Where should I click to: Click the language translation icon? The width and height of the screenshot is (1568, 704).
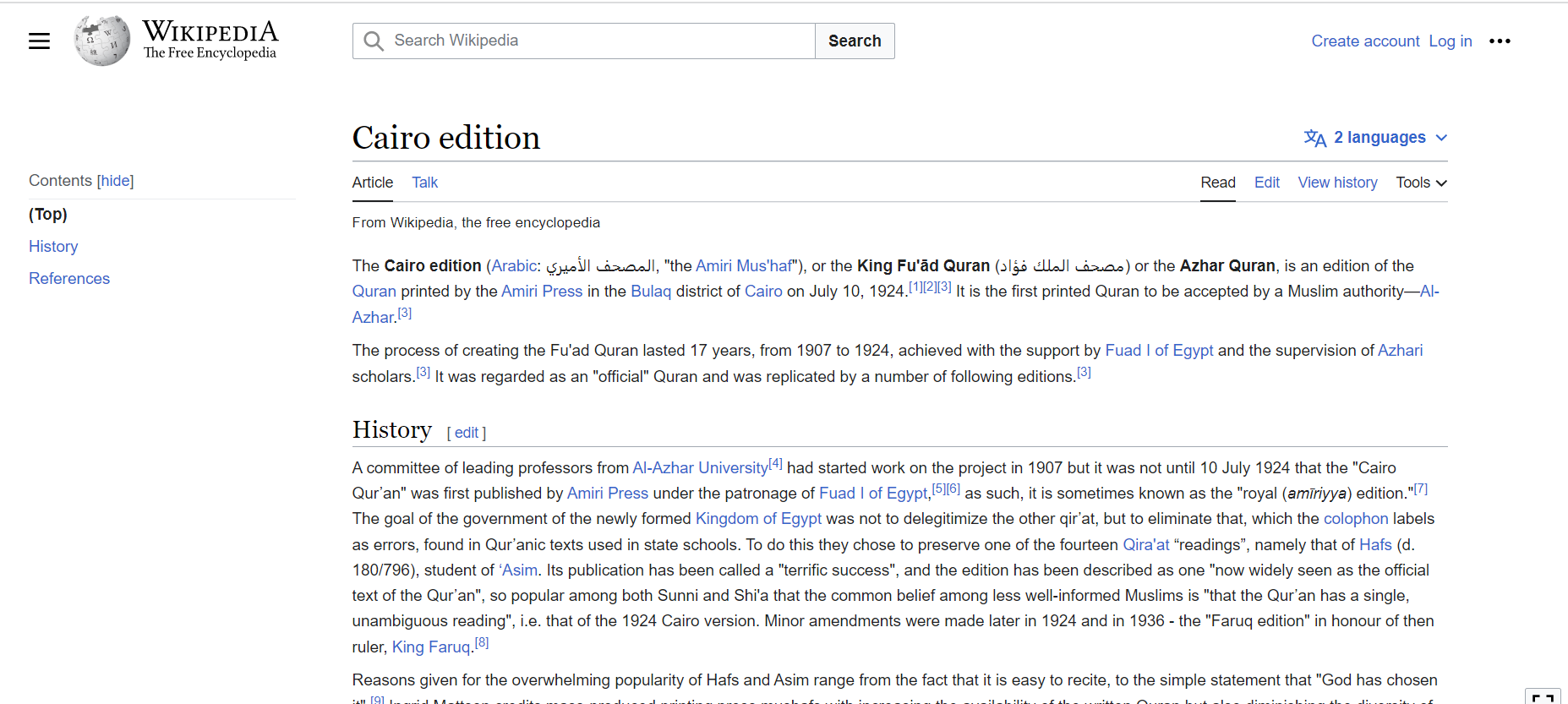pyautogui.click(x=1314, y=138)
